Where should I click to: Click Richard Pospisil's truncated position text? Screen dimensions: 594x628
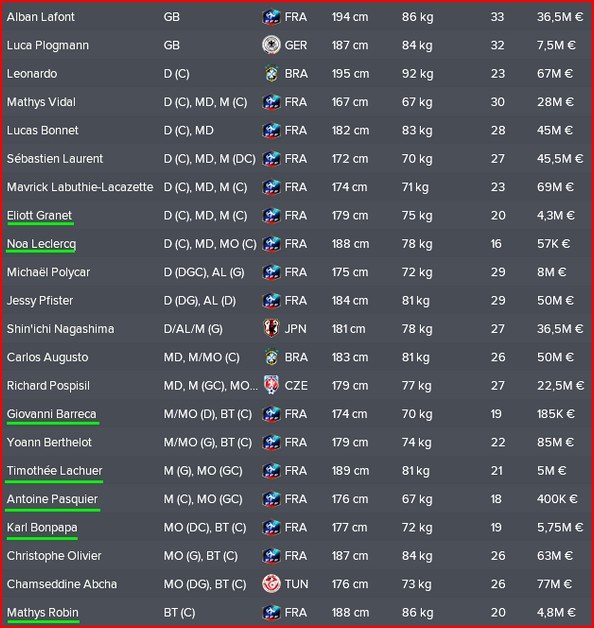pos(210,386)
